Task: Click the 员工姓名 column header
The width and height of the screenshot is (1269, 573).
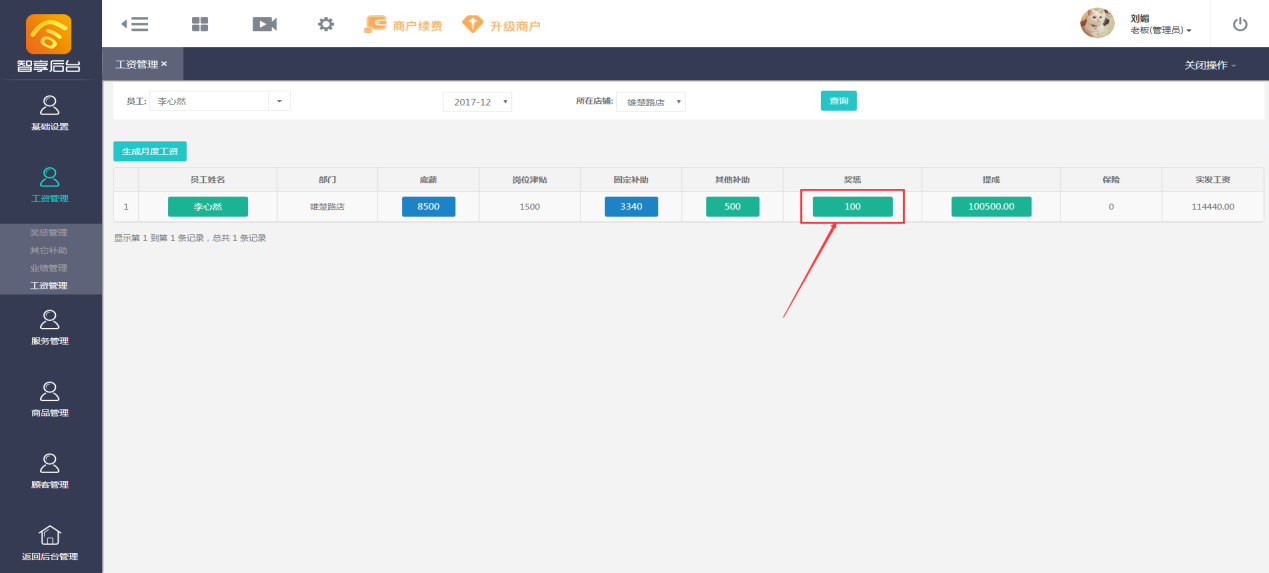Action: [208, 179]
